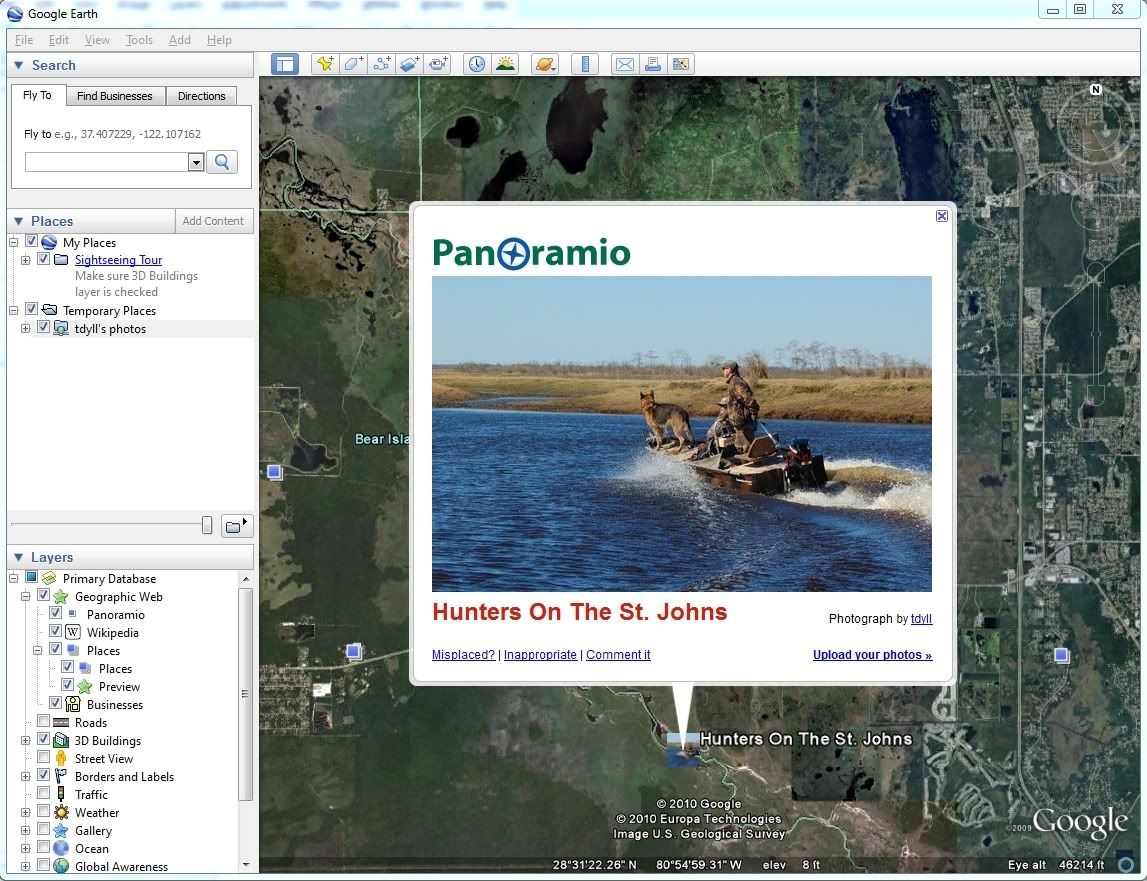Click the Street View pegman layer icon
1147x881 pixels.
pos(61,758)
